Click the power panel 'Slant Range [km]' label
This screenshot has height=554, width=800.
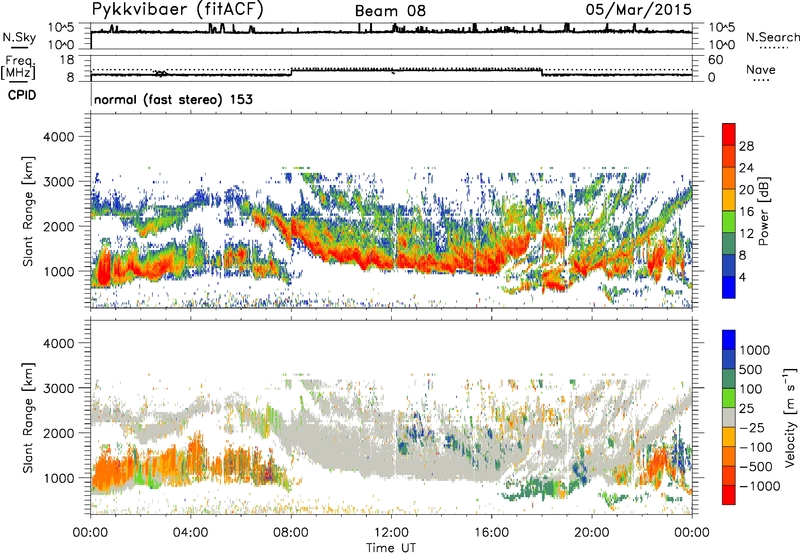[x=28, y=211]
